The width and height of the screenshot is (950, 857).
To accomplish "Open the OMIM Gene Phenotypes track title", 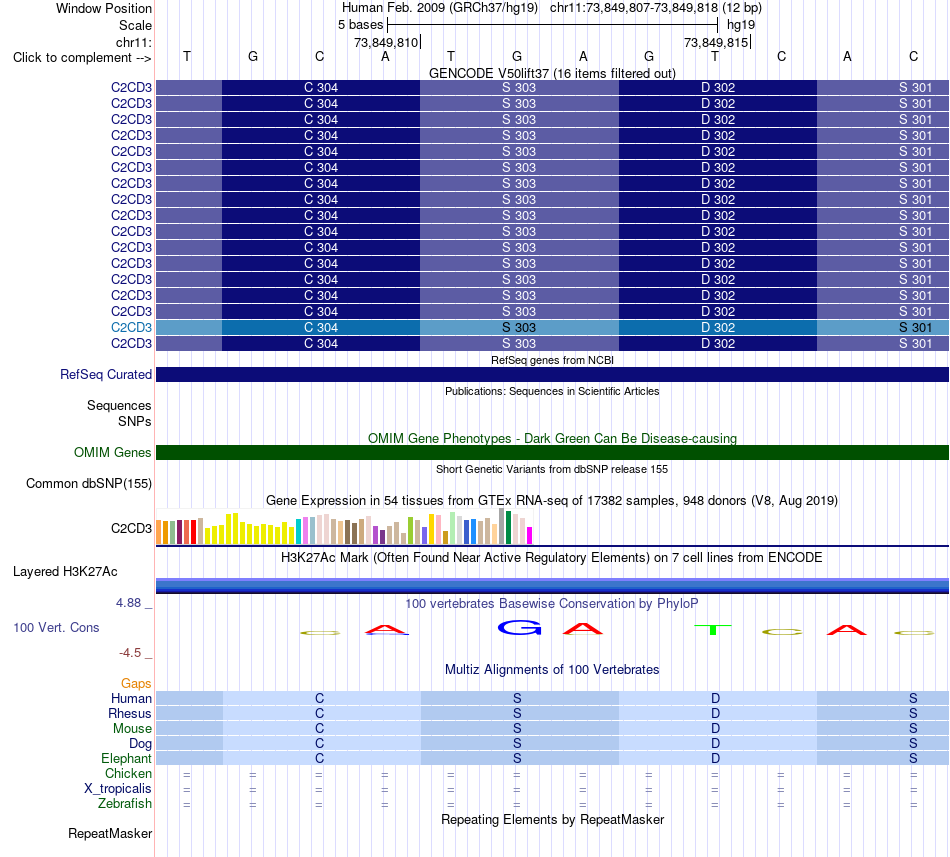I will click(x=552, y=438).
